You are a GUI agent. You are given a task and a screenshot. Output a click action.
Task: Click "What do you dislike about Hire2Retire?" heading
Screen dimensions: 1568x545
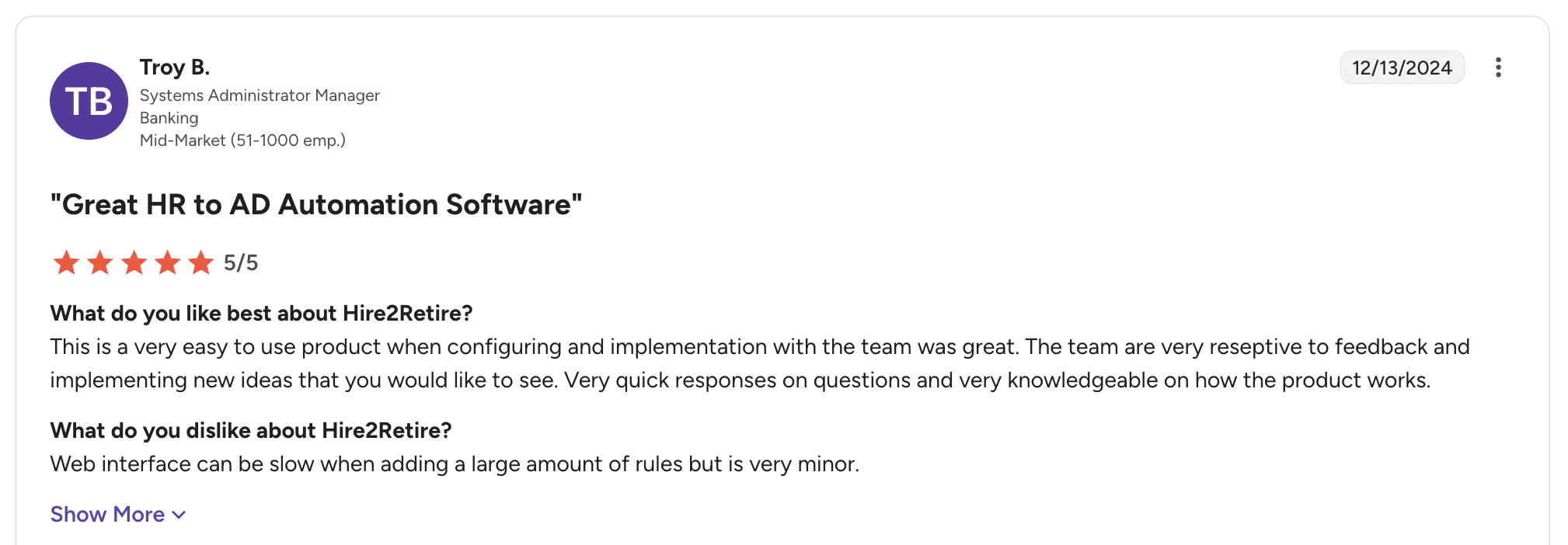(x=251, y=431)
